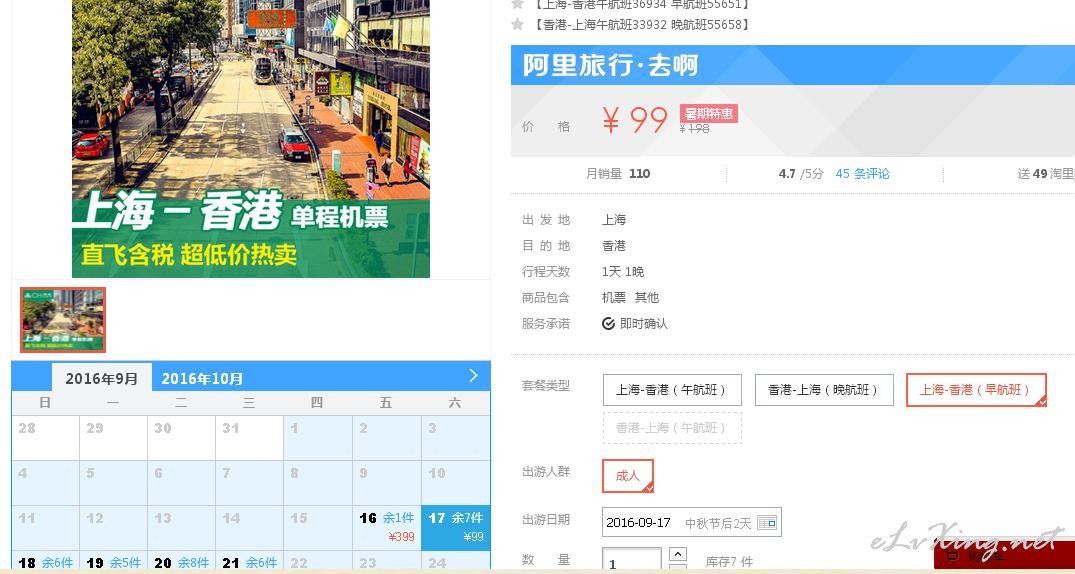This screenshot has height=574, width=1075.
Task: Pick September 19 with 余5件
Action: (113, 562)
